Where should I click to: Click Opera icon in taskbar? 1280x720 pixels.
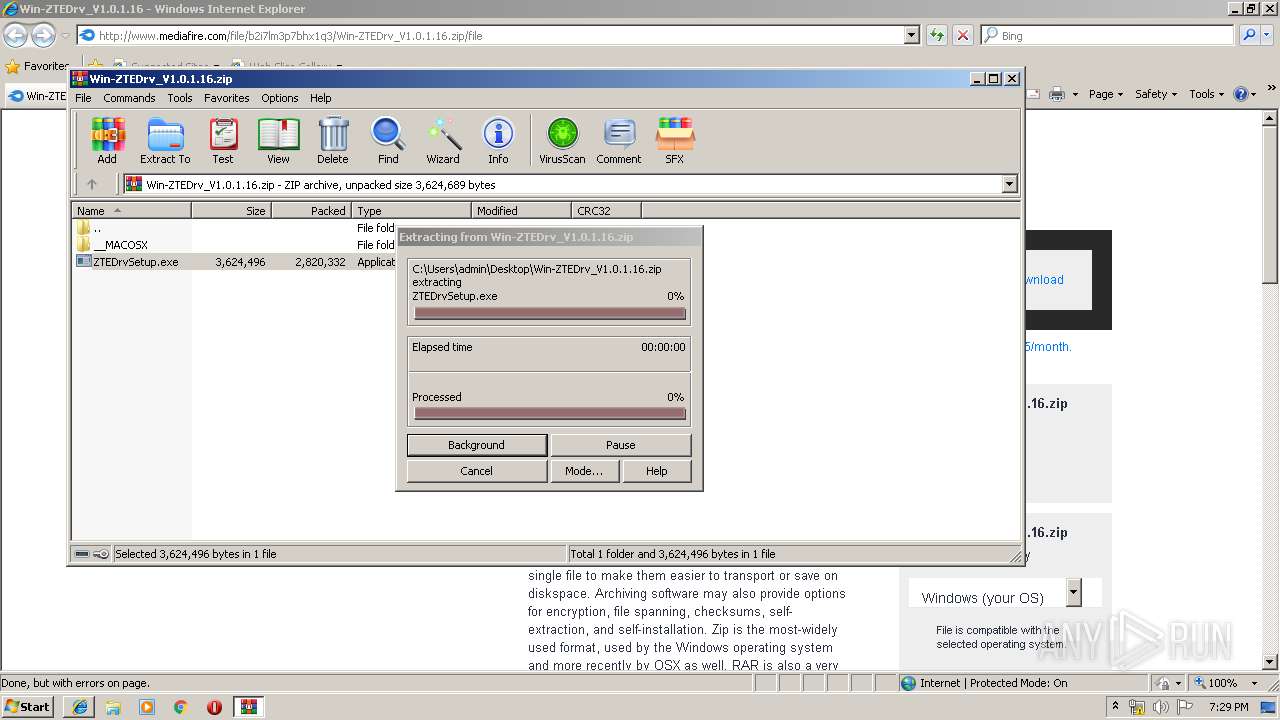pyautogui.click(x=214, y=707)
